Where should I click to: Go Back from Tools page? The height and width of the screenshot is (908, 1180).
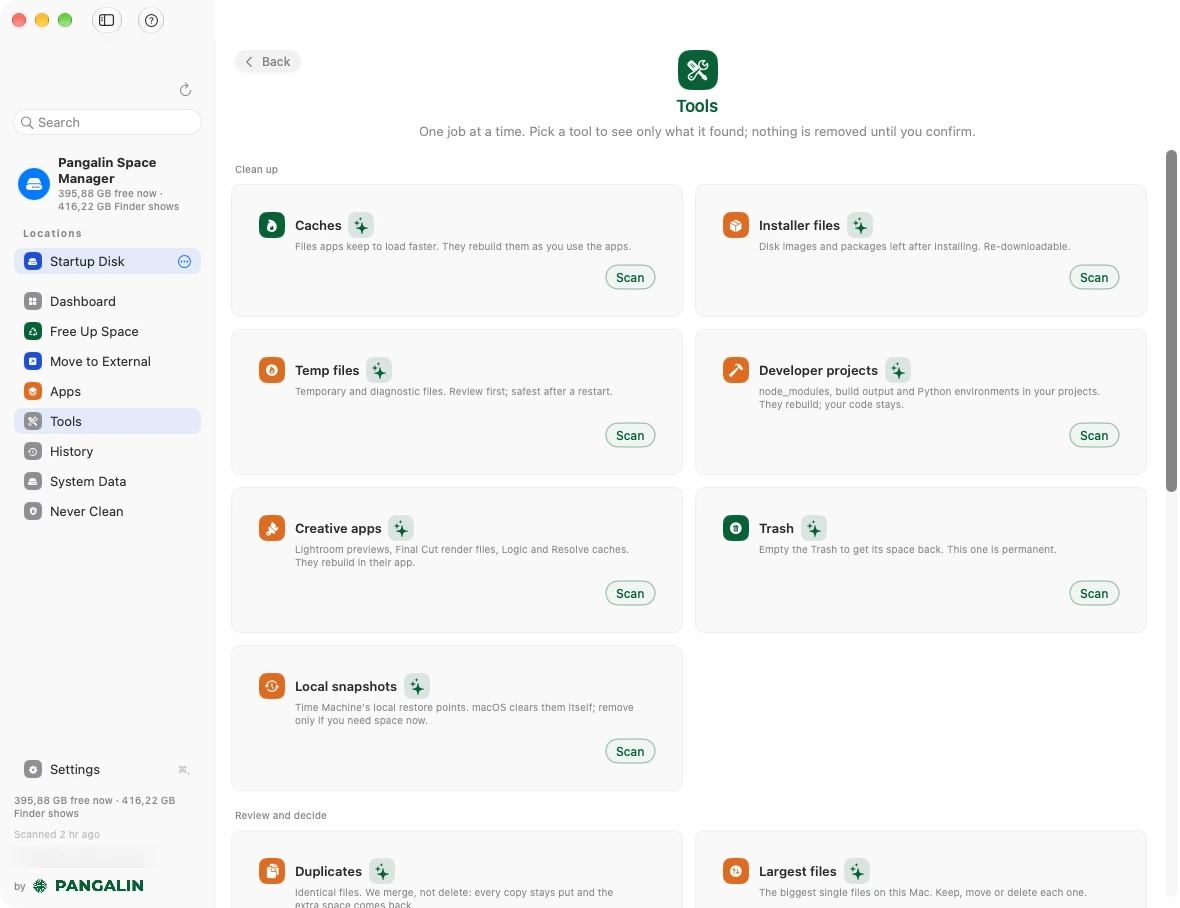268,62
